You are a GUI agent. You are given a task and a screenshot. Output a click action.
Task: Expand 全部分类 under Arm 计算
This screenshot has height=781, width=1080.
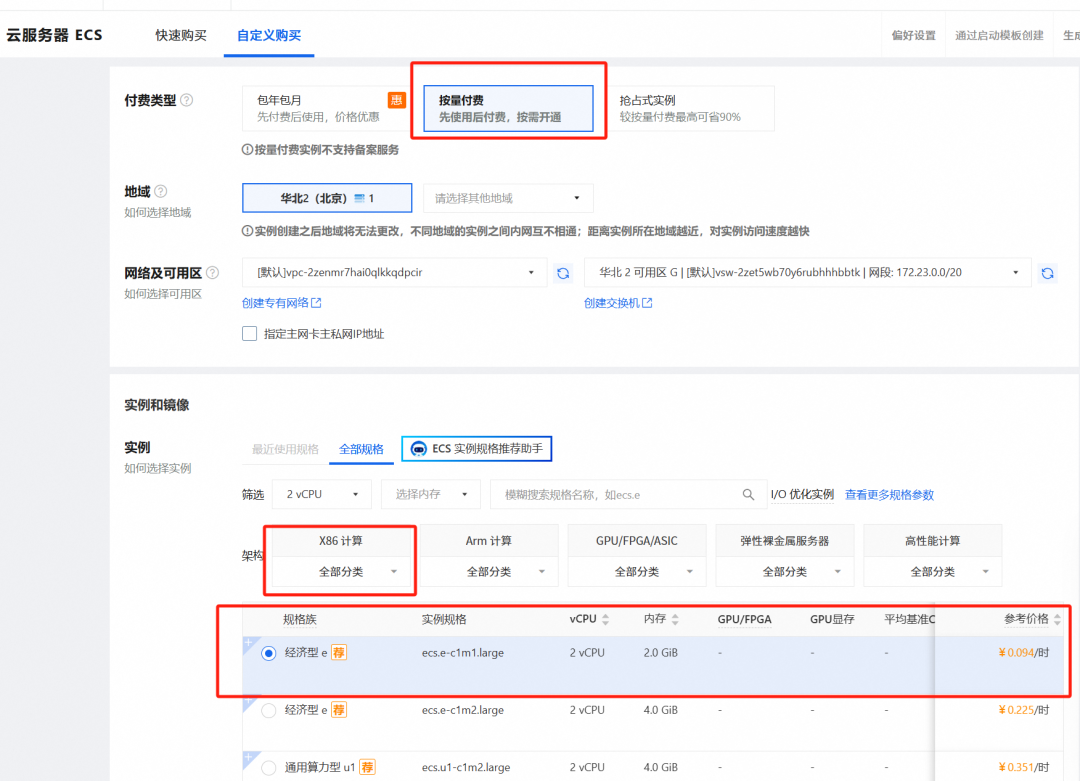point(489,572)
